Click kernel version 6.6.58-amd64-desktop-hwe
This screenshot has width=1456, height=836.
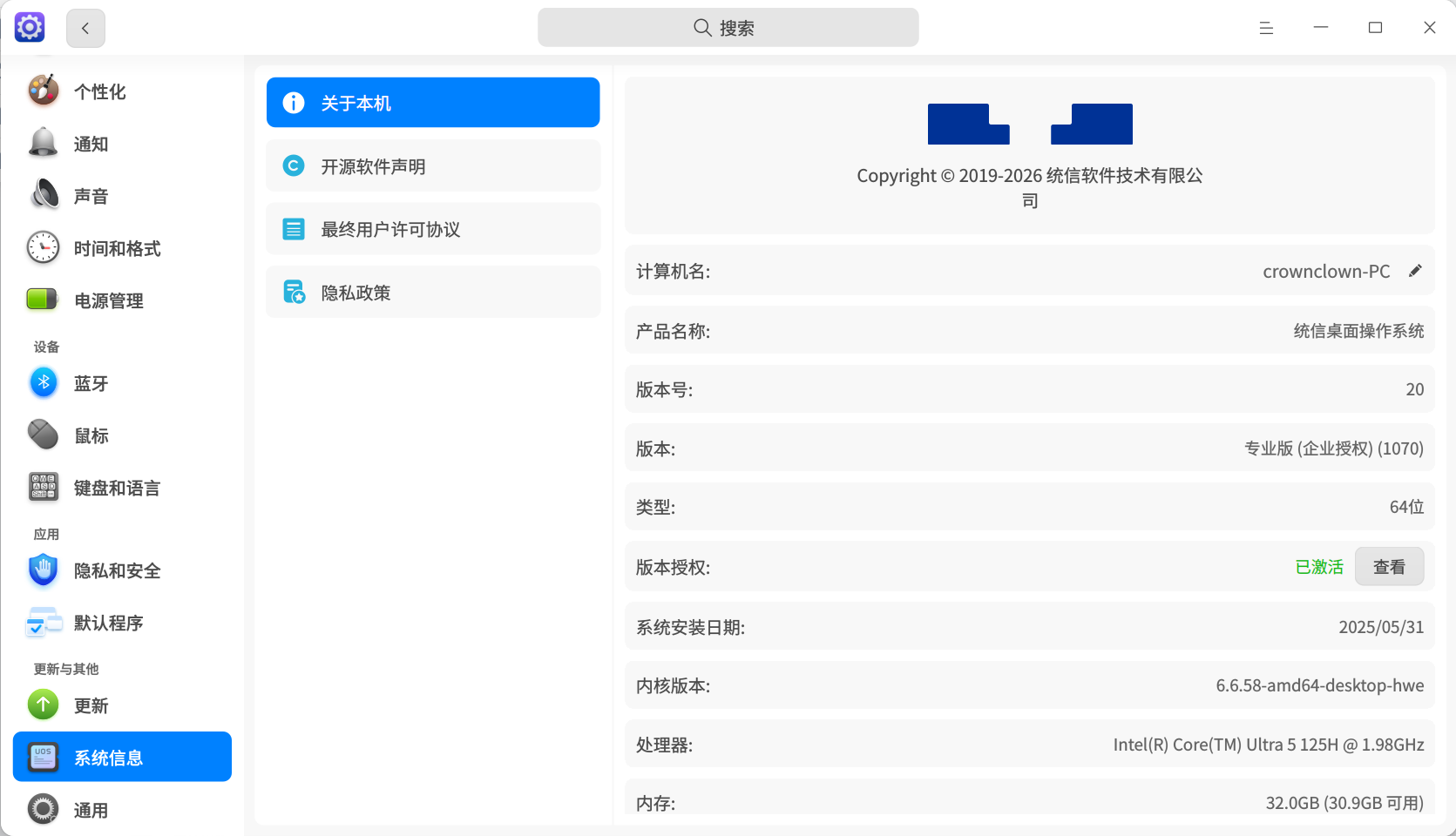pos(1319,685)
